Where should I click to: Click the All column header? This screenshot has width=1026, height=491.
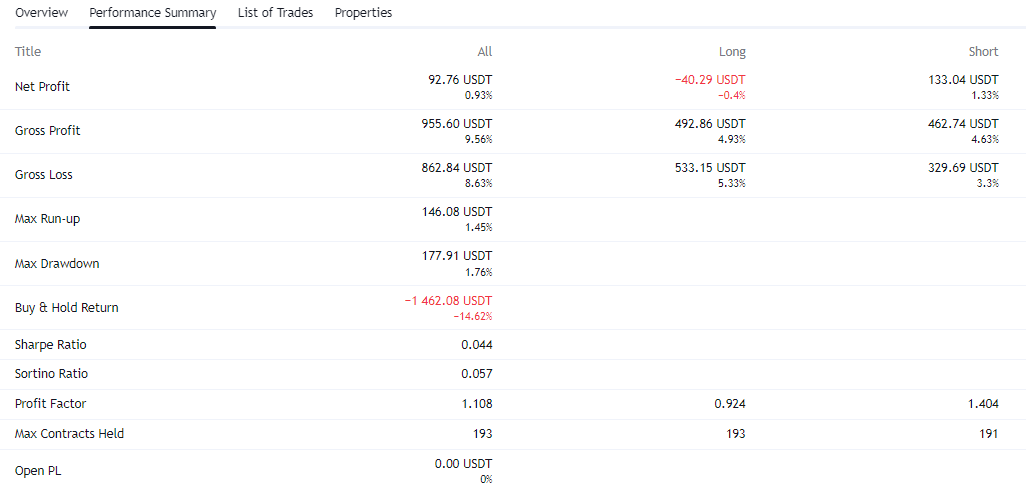tap(485, 51)
